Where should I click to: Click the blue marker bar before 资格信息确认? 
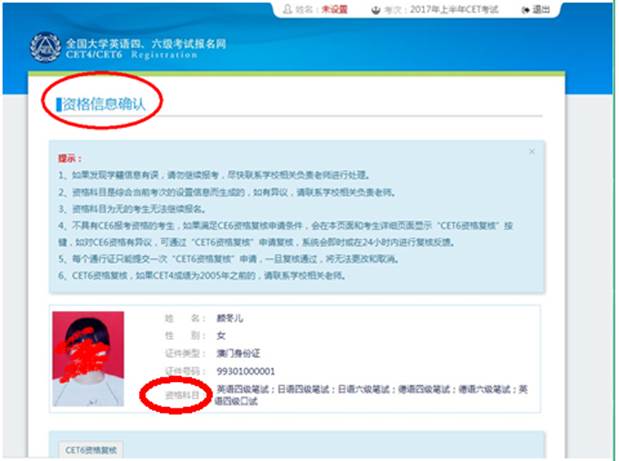[59, 105]
